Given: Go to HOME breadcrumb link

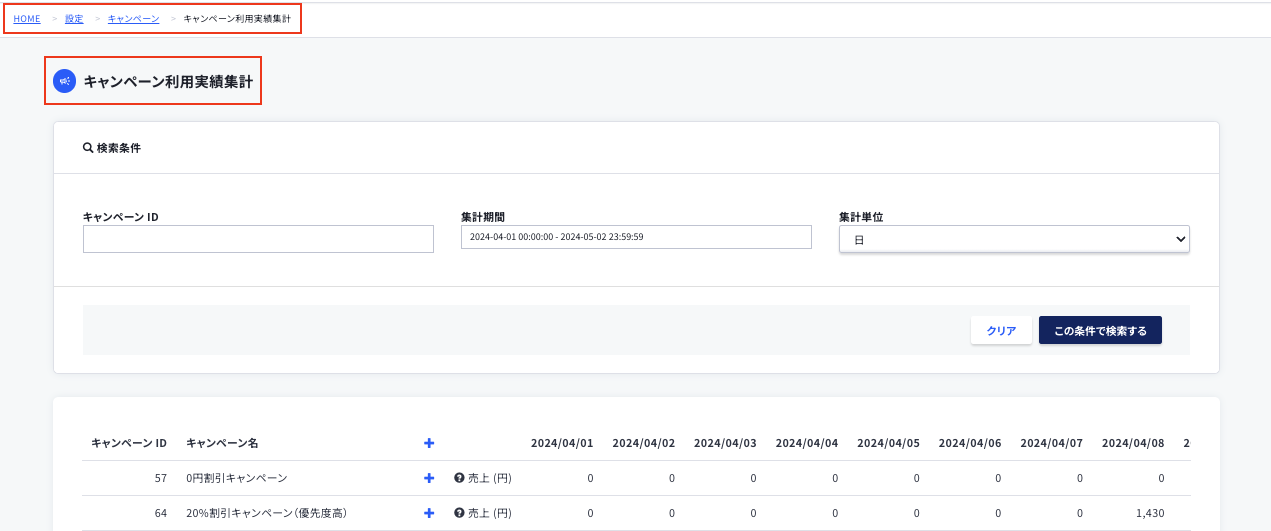Looking at the screenshot, I should pos(27,19).
